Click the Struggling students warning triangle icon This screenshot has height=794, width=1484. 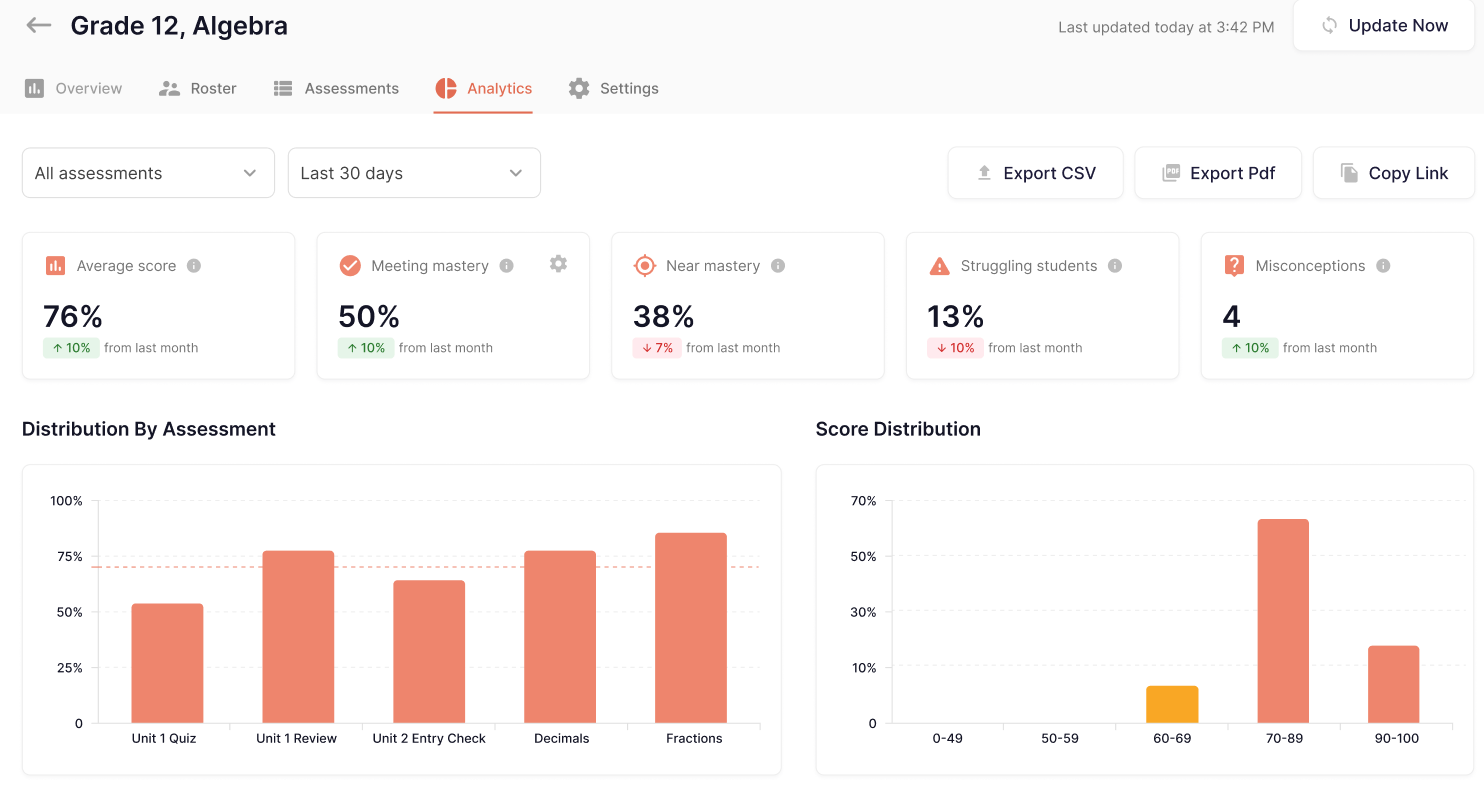click(x=938, y=265)
